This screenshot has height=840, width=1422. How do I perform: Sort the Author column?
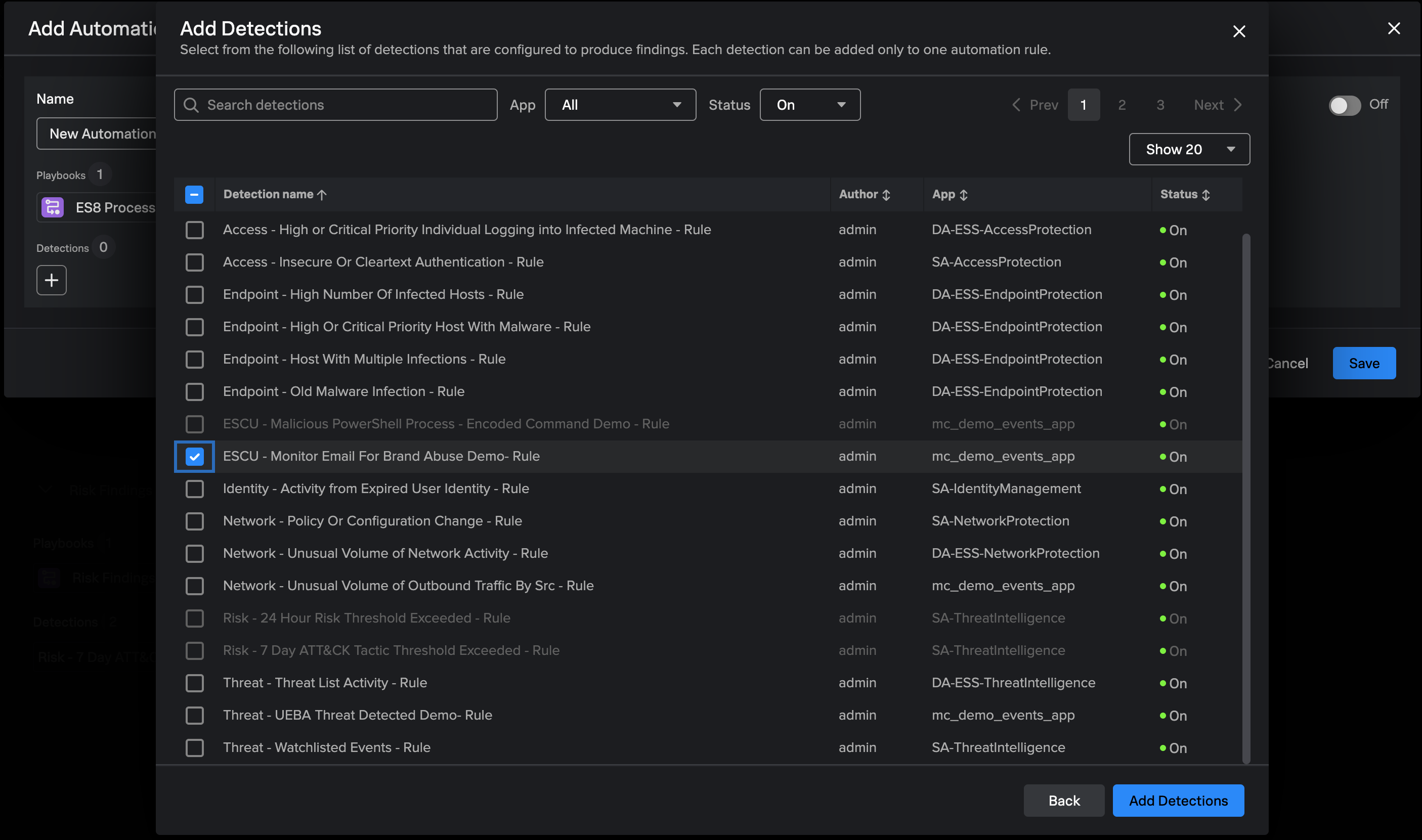coord(886,195)
